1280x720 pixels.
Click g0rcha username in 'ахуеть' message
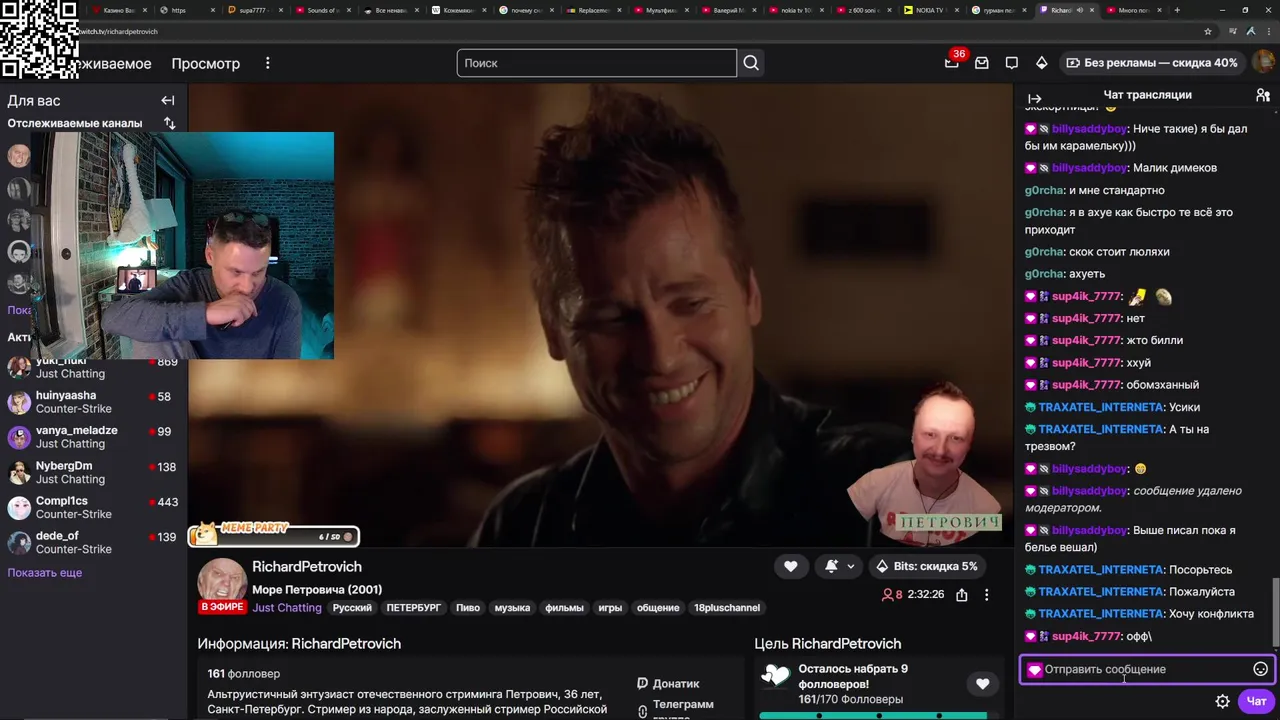click(x=1044, y=274)
